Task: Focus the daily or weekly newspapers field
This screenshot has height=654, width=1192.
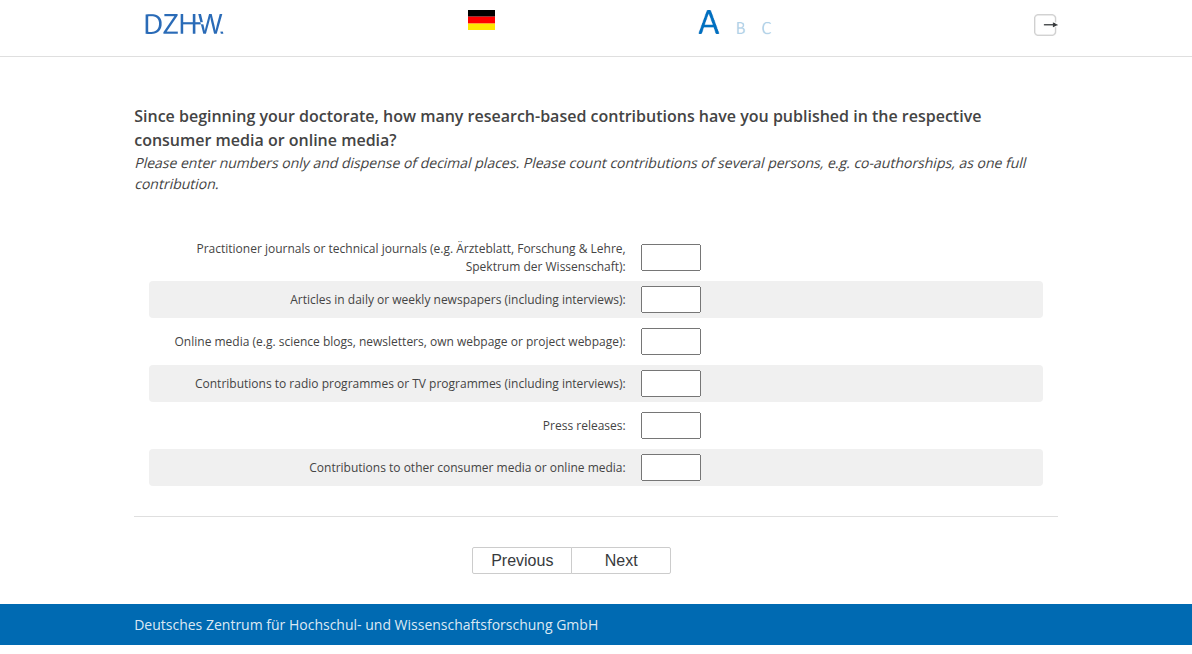Action: coord(670,300)
